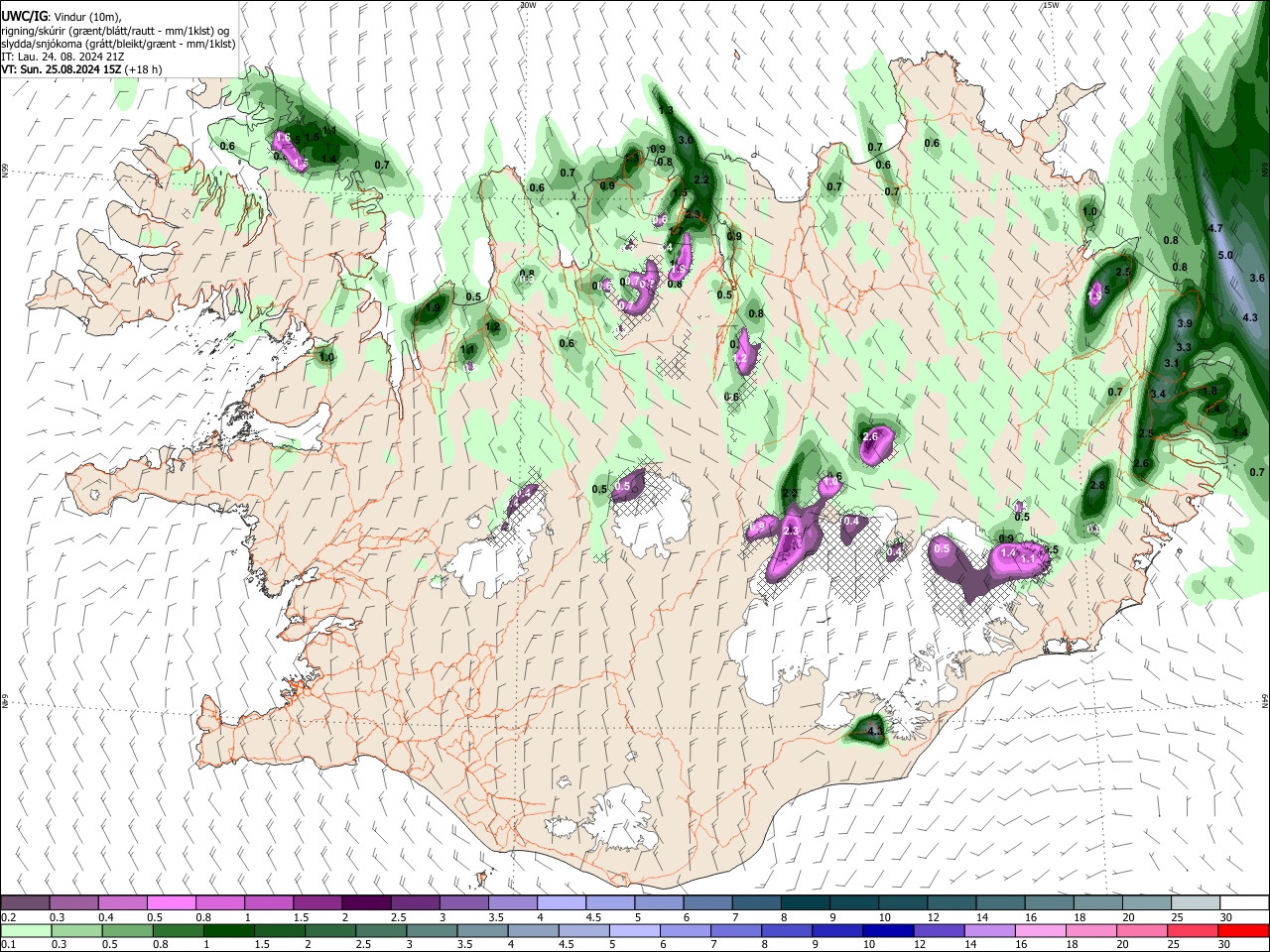
Task: Select the dark purple 2 swatch, upper legend
Action: pos(367,902)
